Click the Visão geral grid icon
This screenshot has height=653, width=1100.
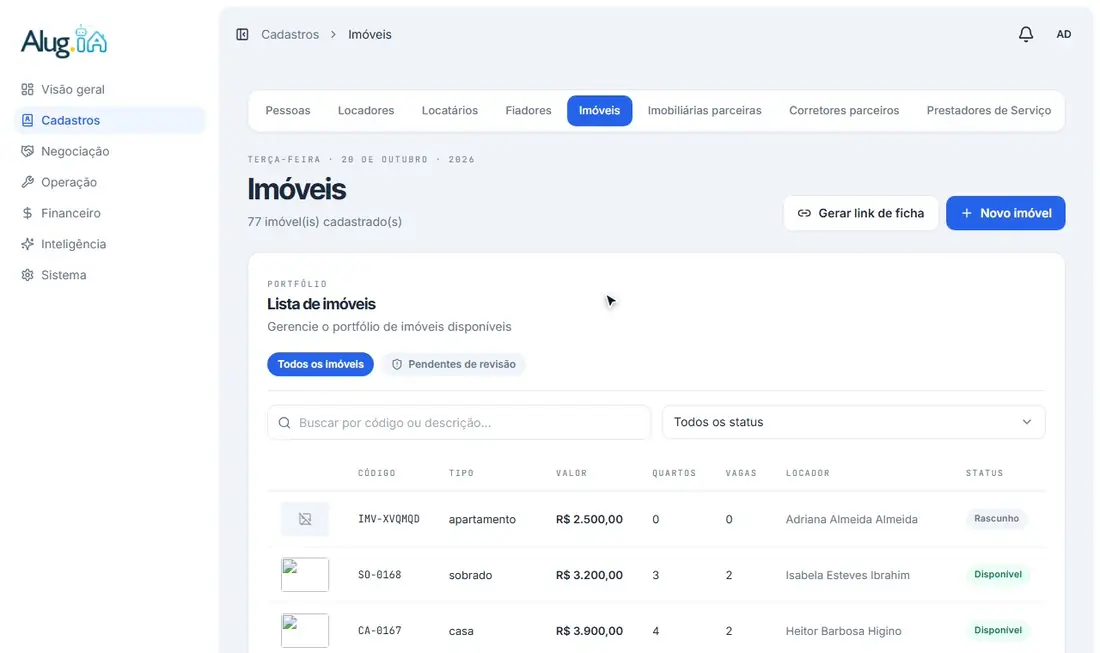[27, 89]
